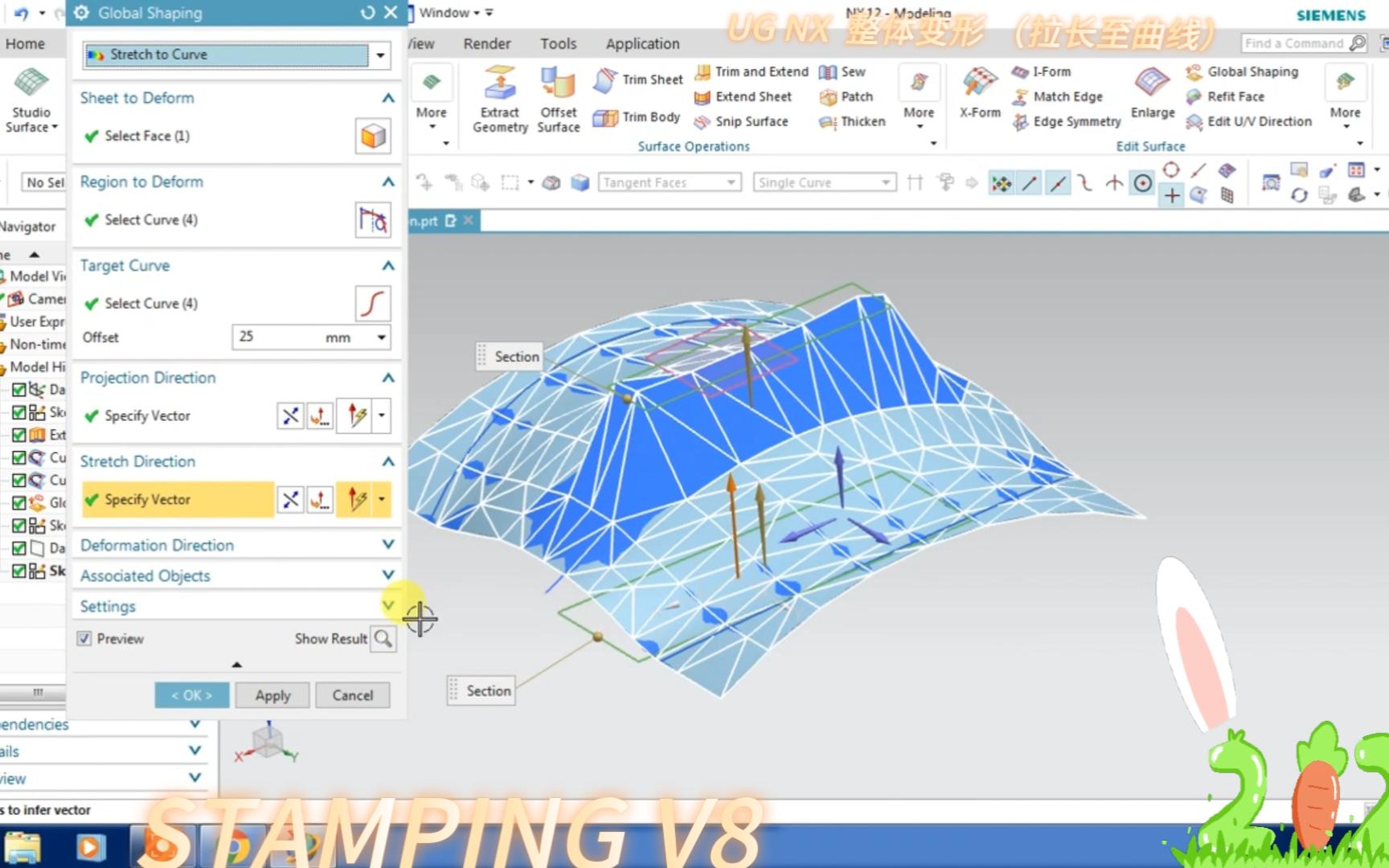Viewport: 1389px width, 868px height.
Task: Open Stretch Direction vector type dropdown
Action: coord(382,499)
